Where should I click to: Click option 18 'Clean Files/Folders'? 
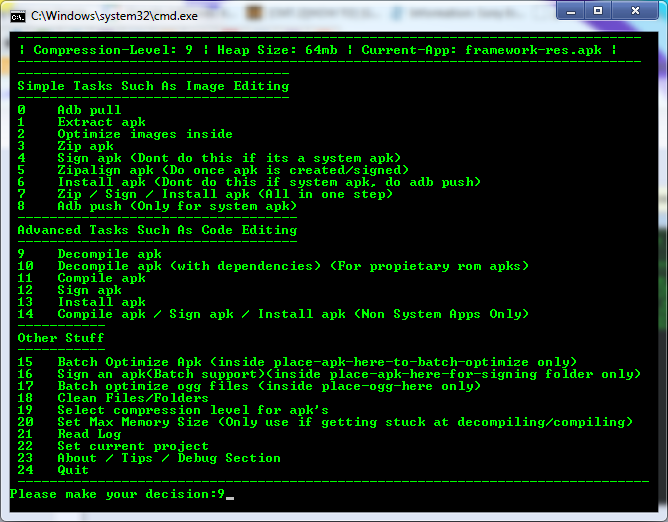coord(113,398)
